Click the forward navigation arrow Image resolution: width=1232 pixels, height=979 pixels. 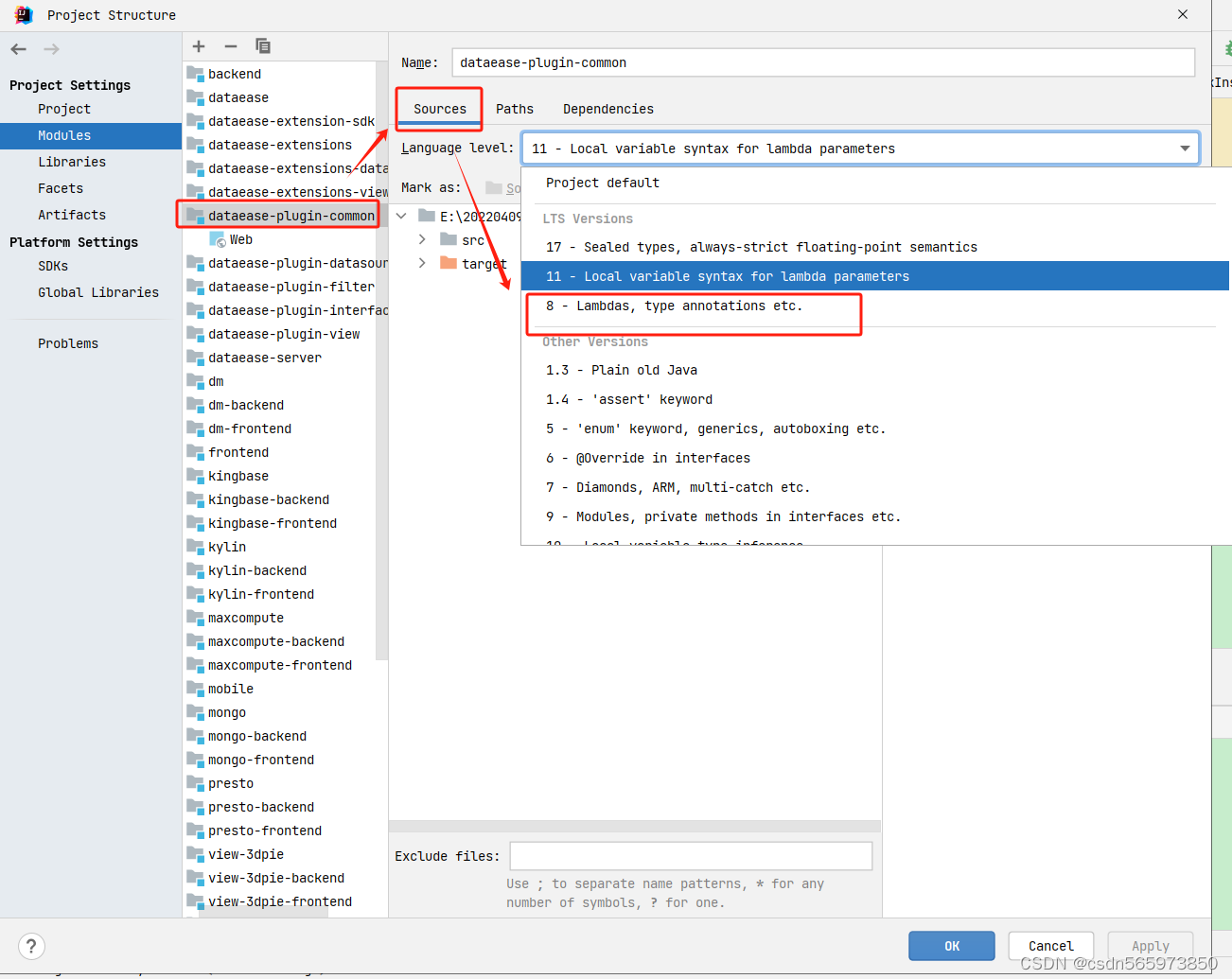click(x=51, y=49)
